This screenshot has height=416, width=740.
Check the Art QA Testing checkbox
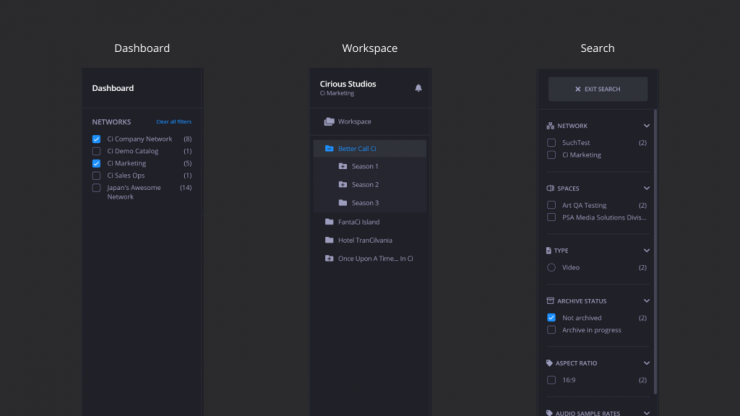(x=551, y=205)
